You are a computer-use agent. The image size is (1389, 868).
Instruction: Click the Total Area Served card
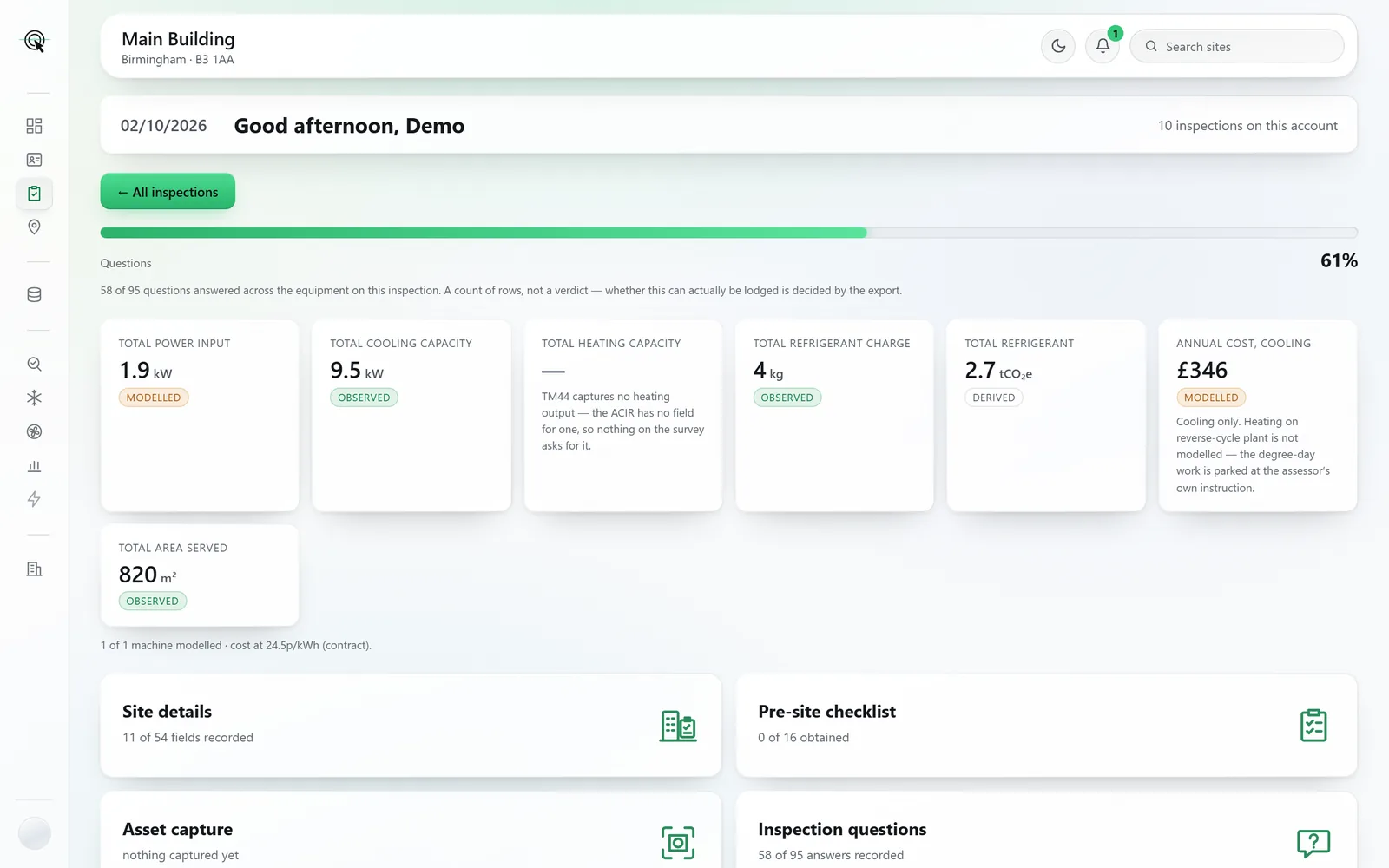pyautogui.click(x=200, y=575)
